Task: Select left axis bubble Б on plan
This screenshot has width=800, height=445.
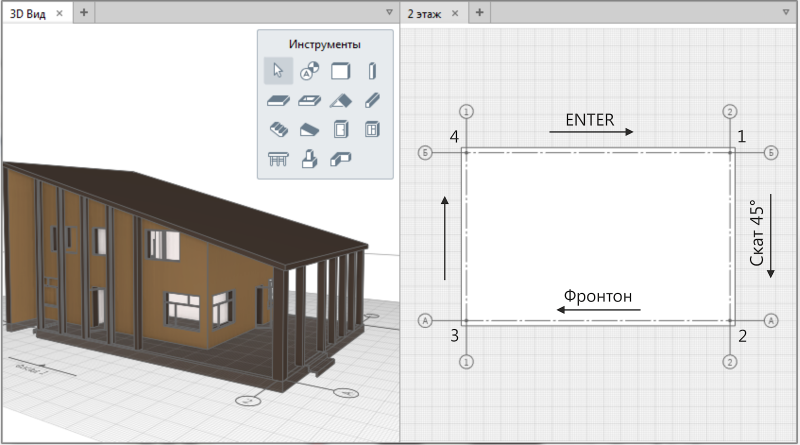Action: click(x=425, y=152)
